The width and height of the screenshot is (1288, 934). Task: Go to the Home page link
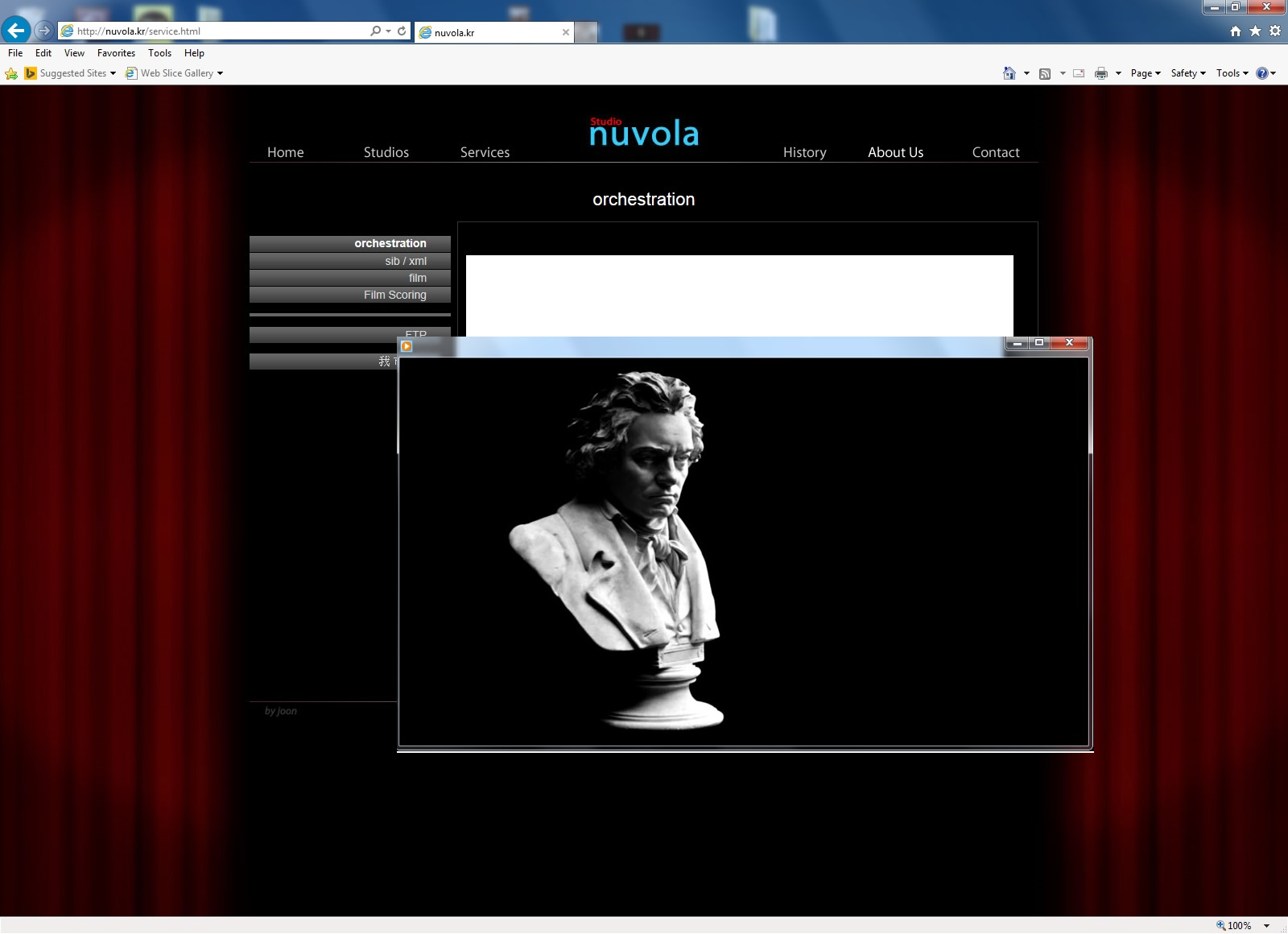click(x=286, y=152)
